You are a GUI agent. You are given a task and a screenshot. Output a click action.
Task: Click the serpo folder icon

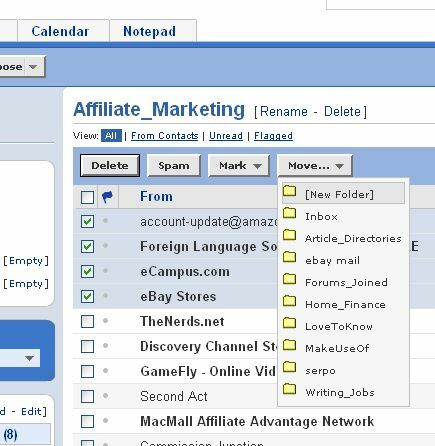coord(289,367)
